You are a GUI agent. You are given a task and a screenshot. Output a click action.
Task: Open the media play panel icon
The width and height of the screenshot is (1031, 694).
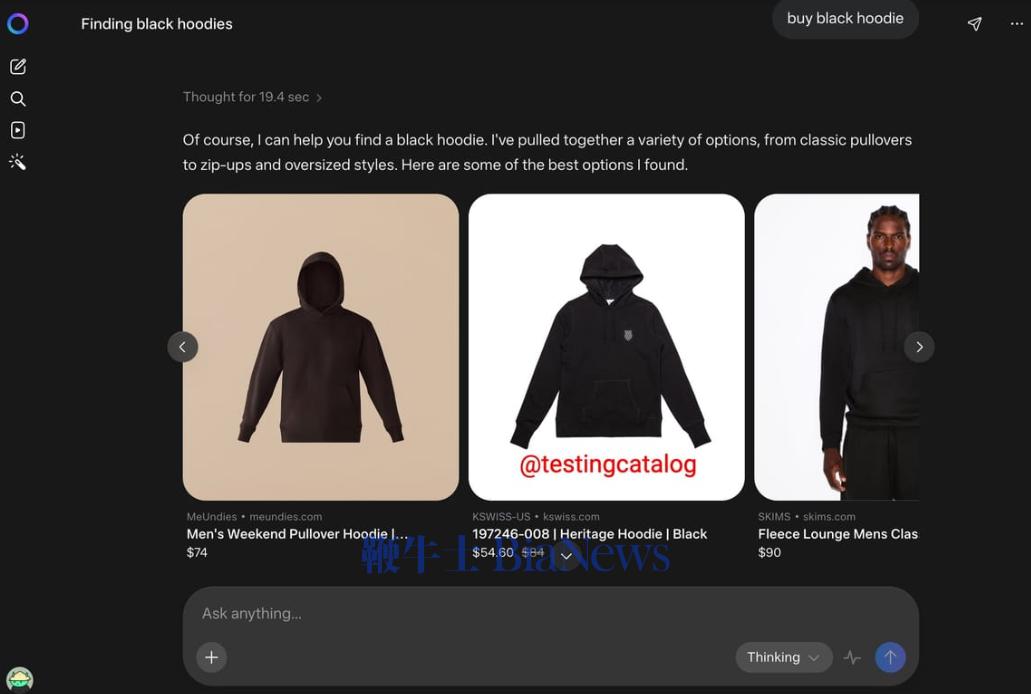click(x=18, y=130)
